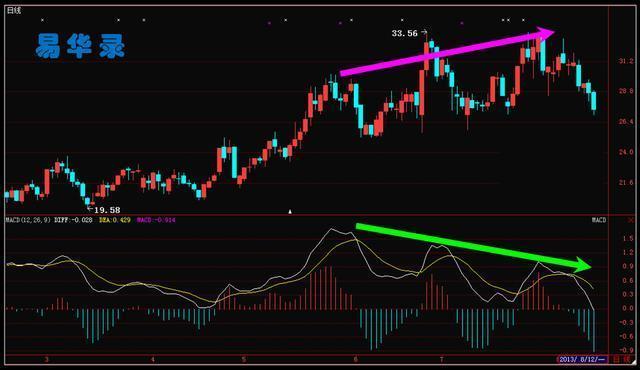
Task: Click the magenta dot marker above June candles
Action: click(340, 23)
